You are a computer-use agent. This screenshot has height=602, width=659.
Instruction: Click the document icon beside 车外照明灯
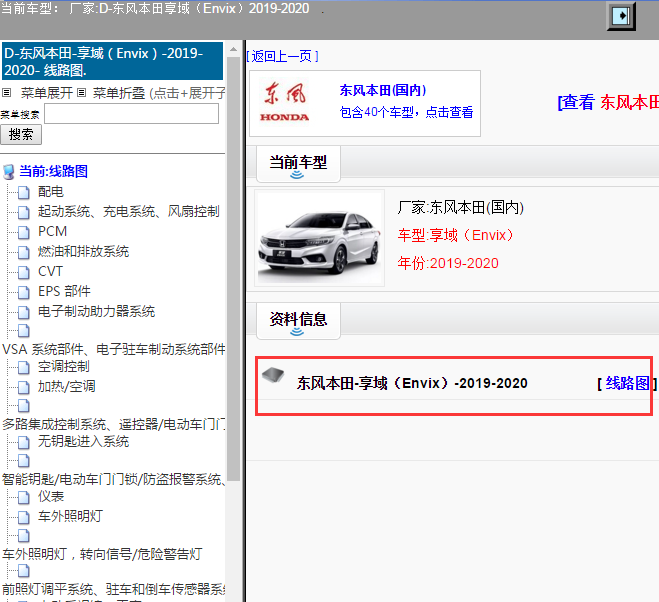(24, 517)
